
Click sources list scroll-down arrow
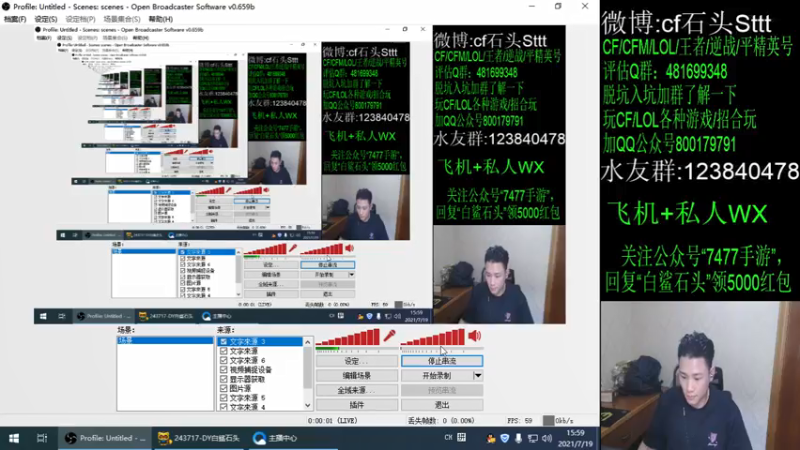pos(308,406)
